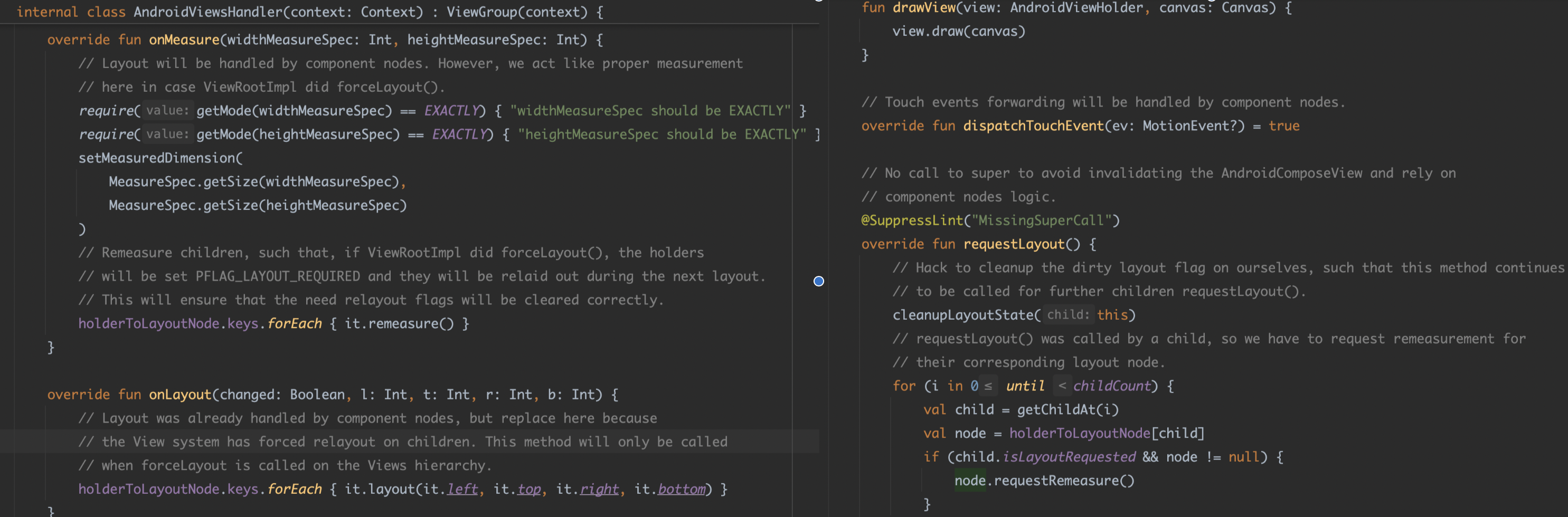Click the requestLayout function name
The image size is (1568, 517).
[1014, 244]
